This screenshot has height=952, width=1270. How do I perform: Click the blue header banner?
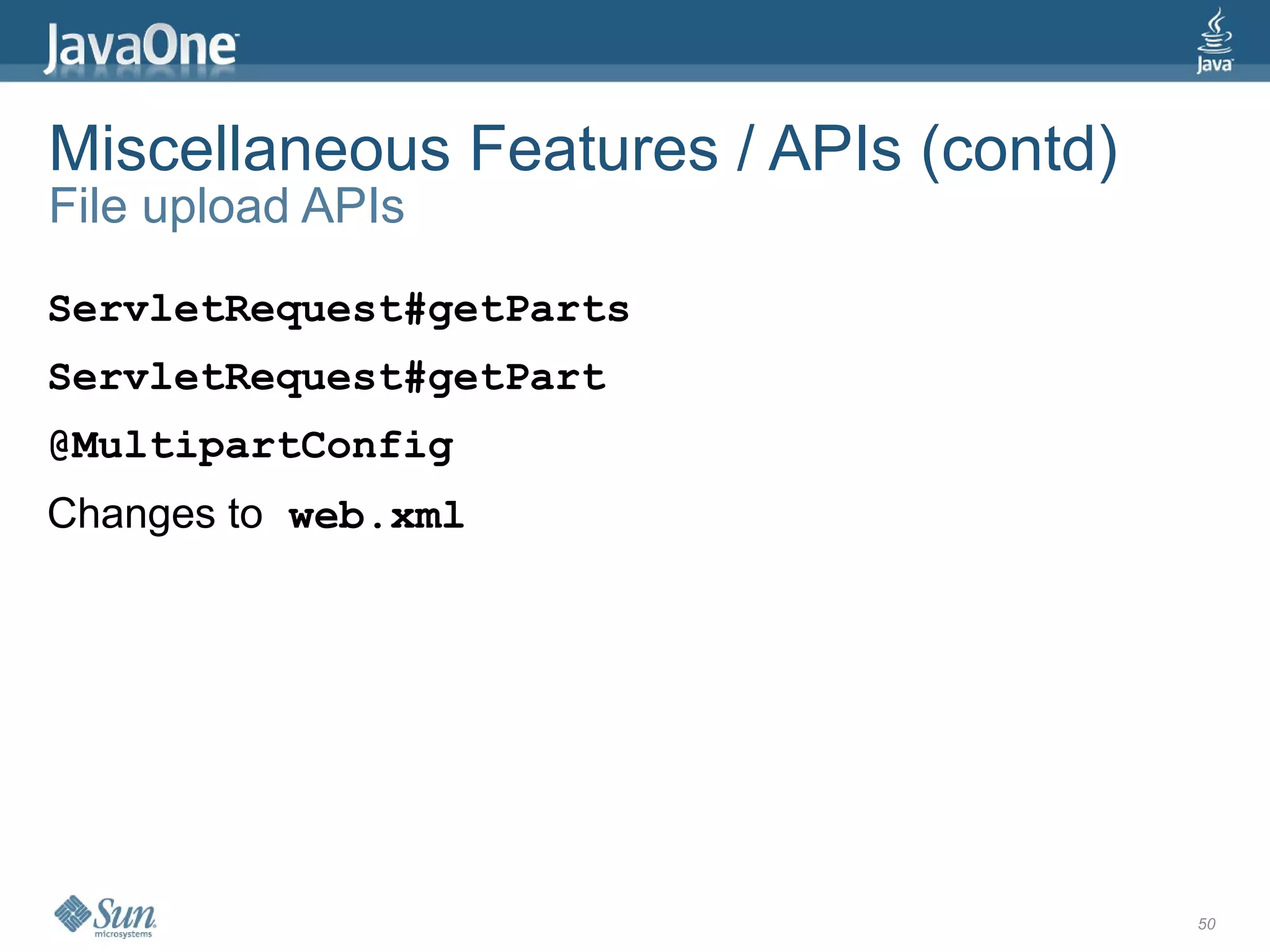tap(635, 41)
